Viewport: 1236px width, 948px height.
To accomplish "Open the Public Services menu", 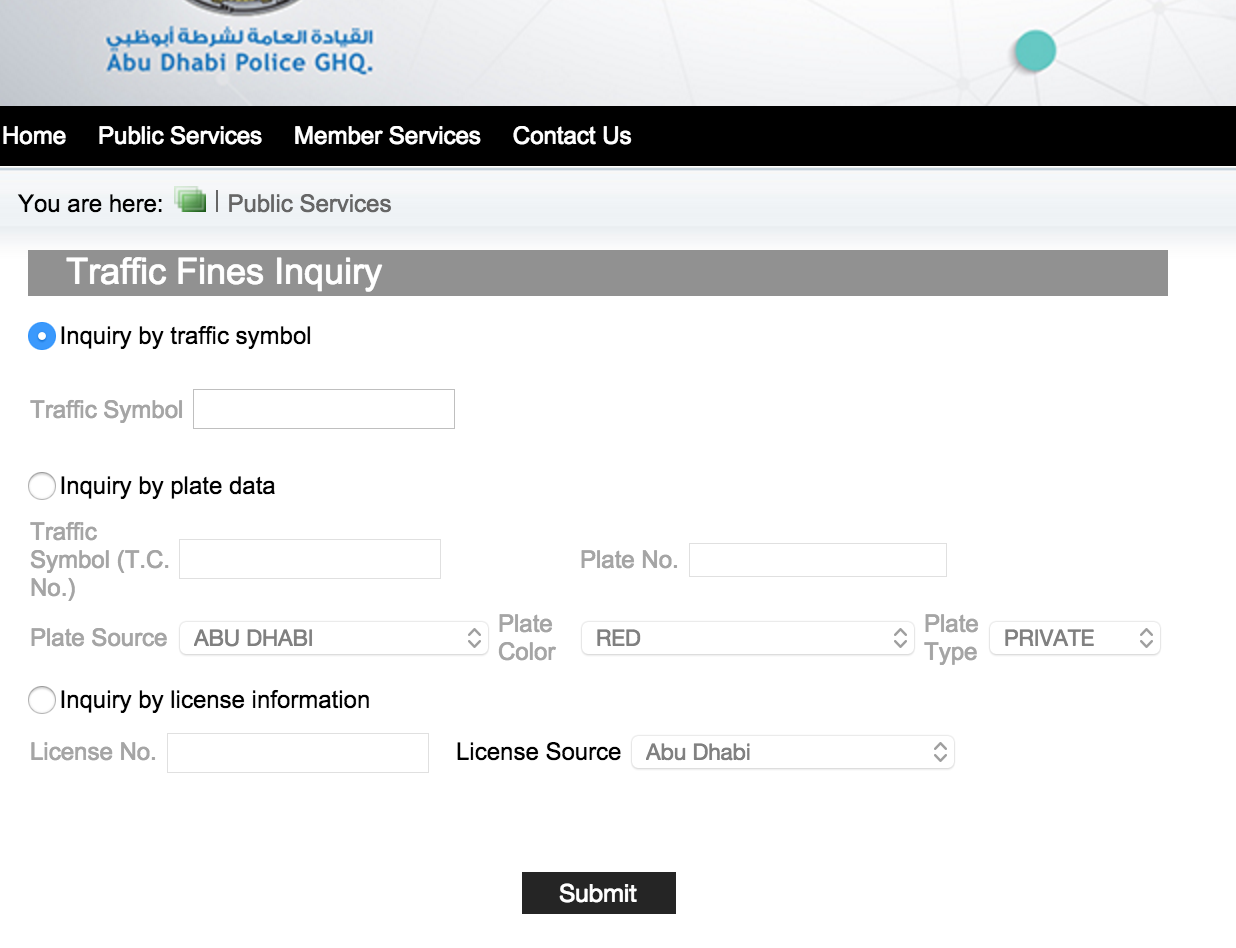I will tap(179, 136).
